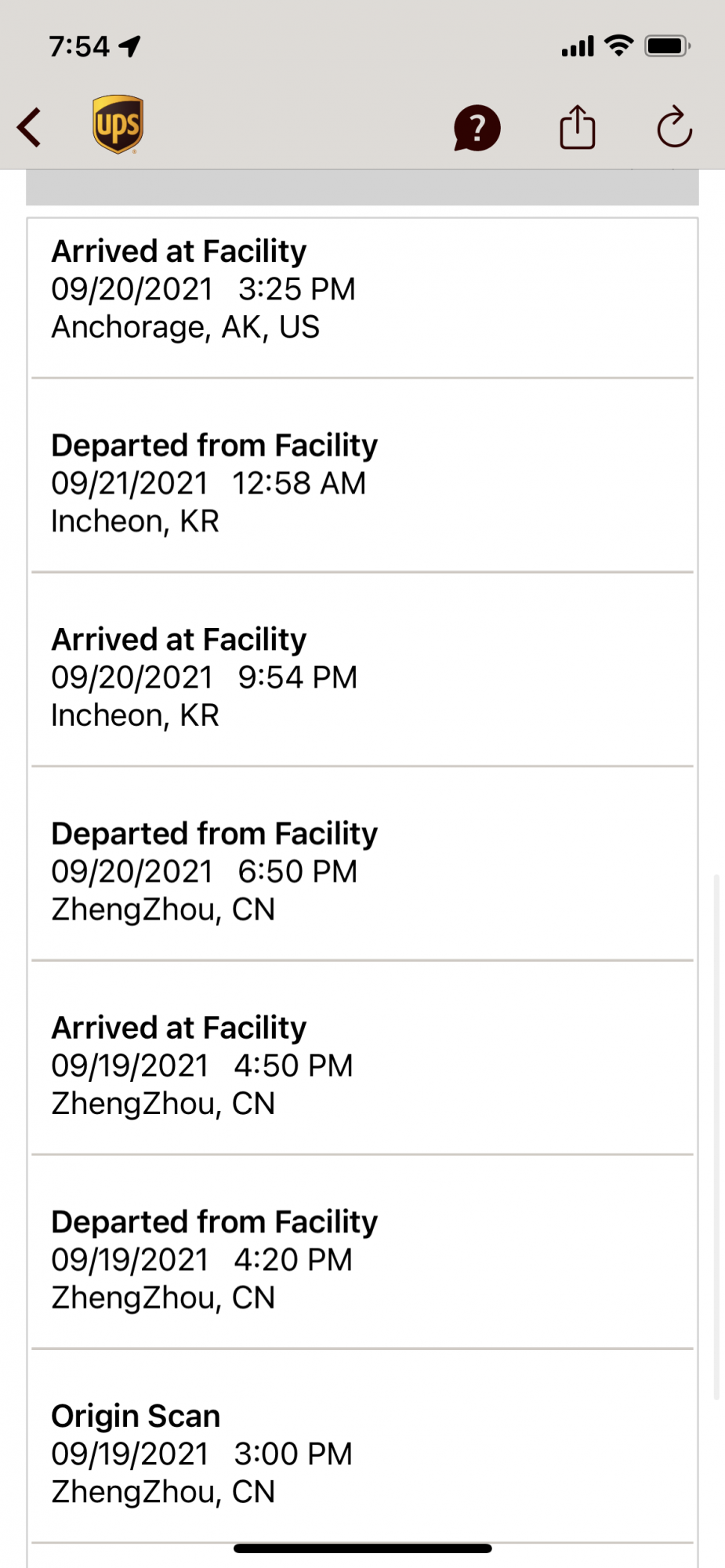Select the Departed from Facility Incheon entry
The width and height of the screenshot is (725, 1568).
click(361, 483)
